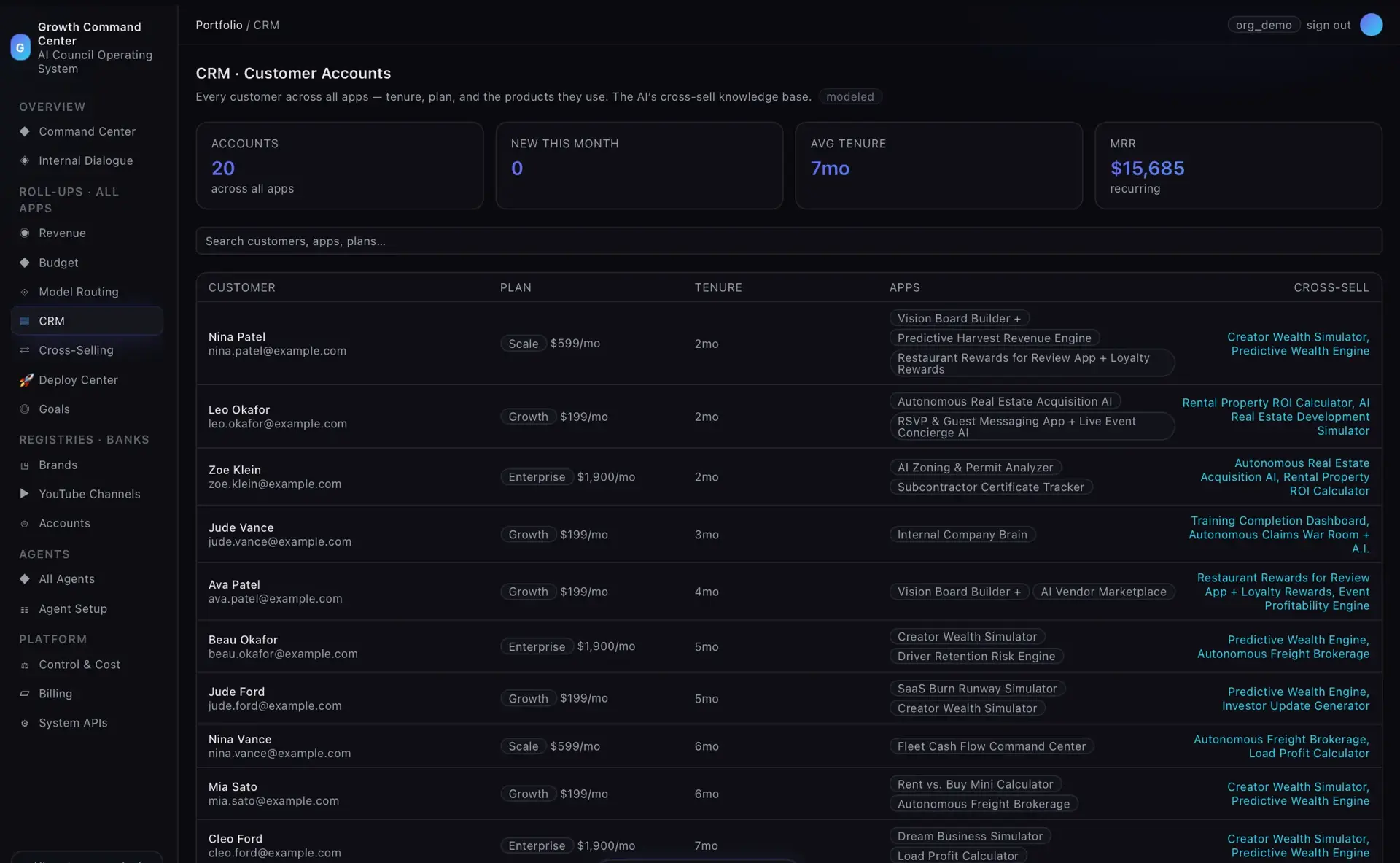The width and height of the screenshot is (1400, 863).
Task: Click the Agent Setup icon
Action: [x=25, y=609]
